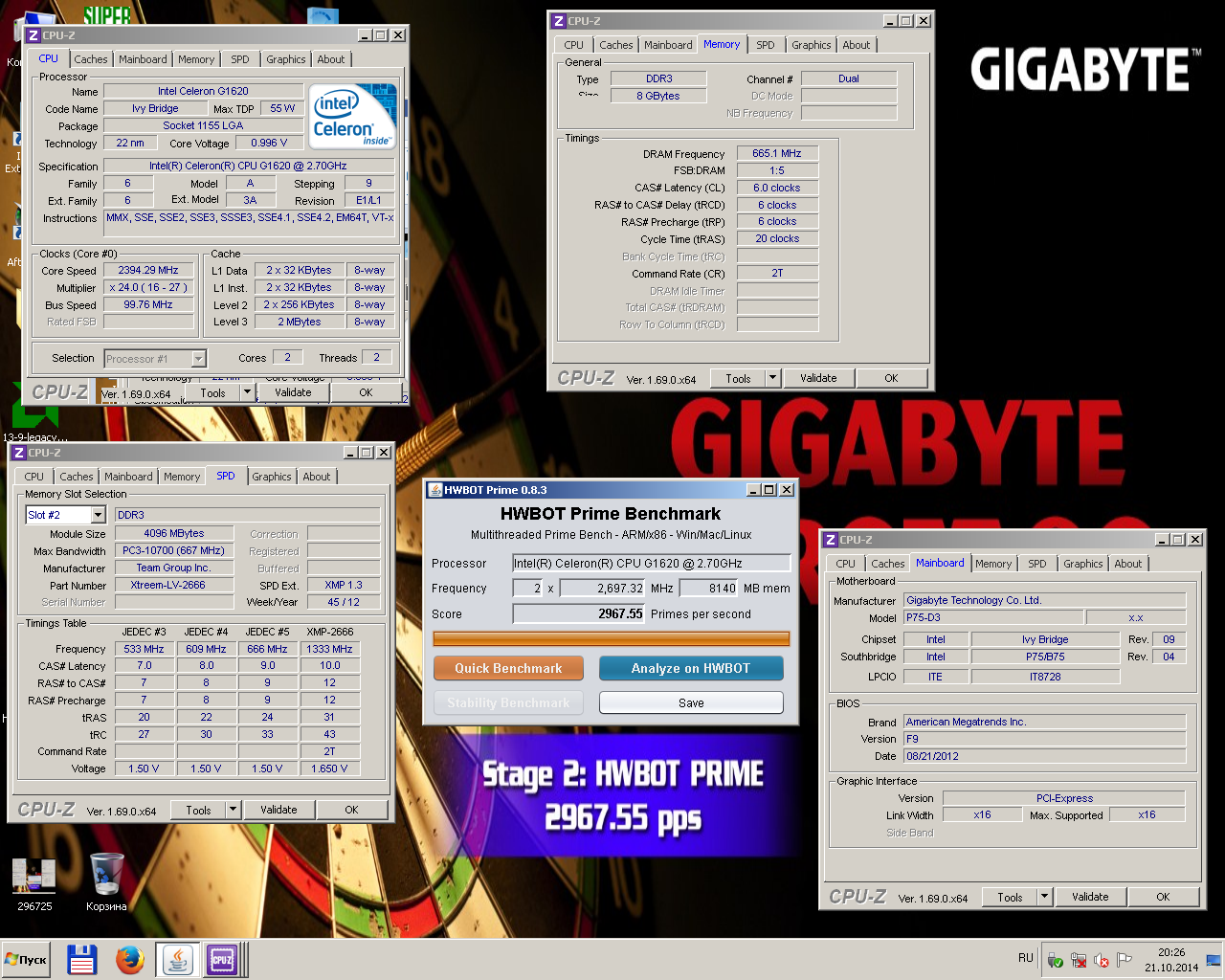Select the 296725 desktop file icon

point(34,881)
